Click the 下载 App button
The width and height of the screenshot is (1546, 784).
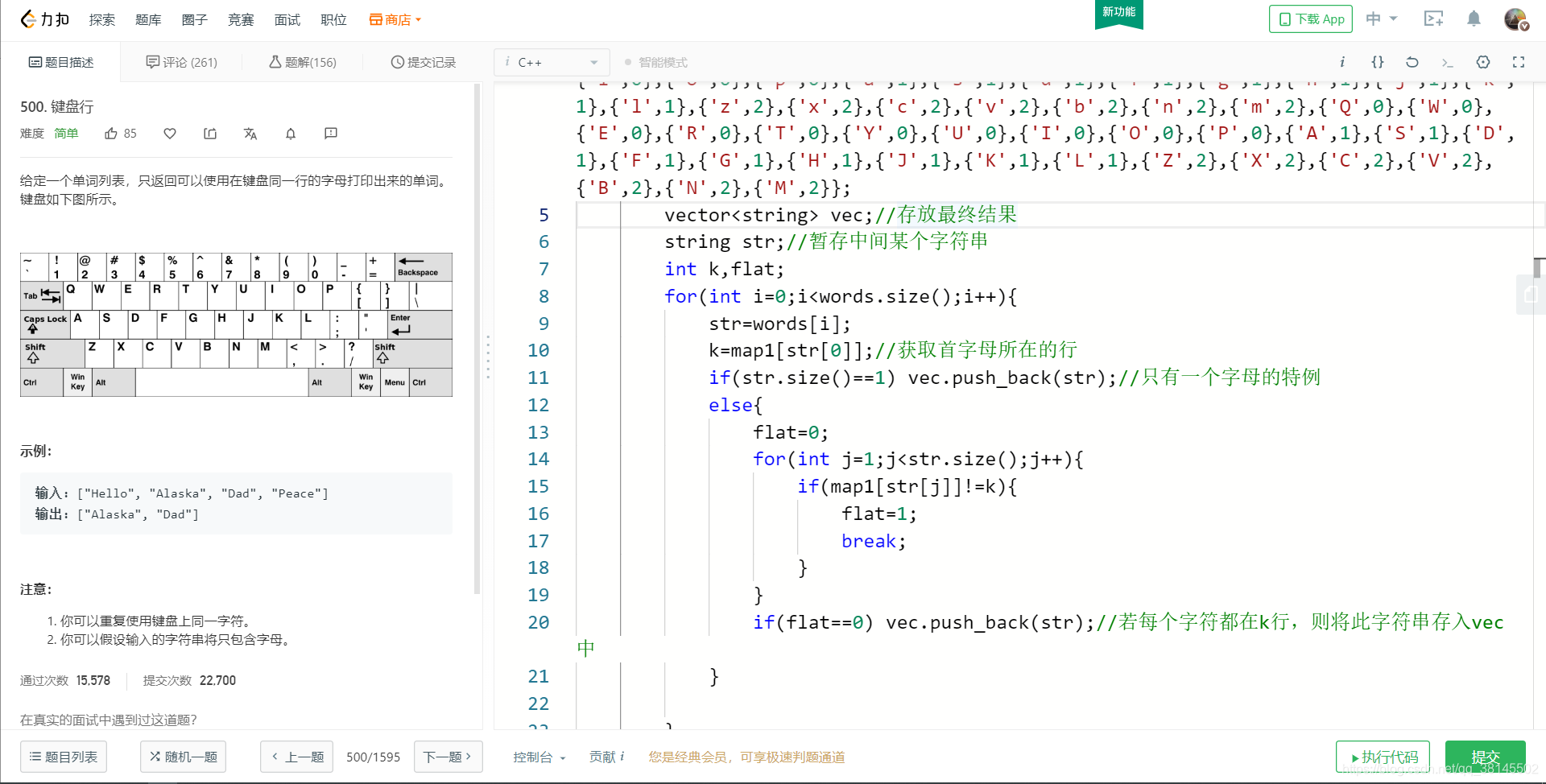tap(1310, 19)
